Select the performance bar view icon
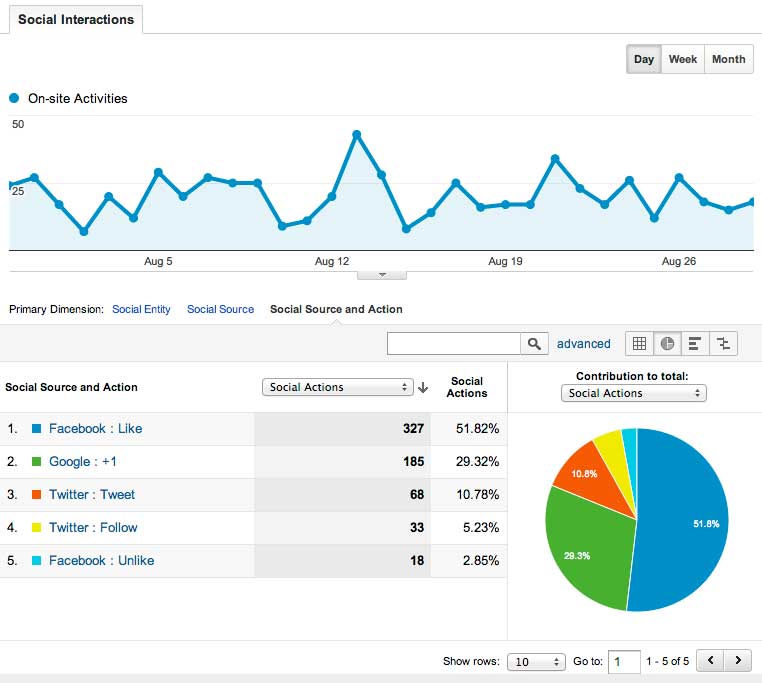This screenshot has width=762, height=683. tap(695, 343)
